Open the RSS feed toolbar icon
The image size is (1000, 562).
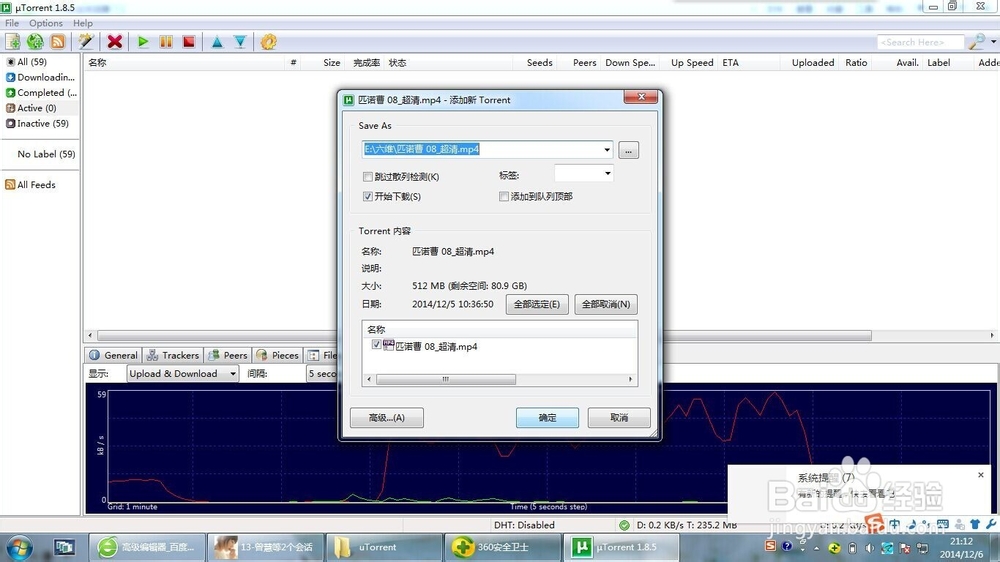click(57, 42)
